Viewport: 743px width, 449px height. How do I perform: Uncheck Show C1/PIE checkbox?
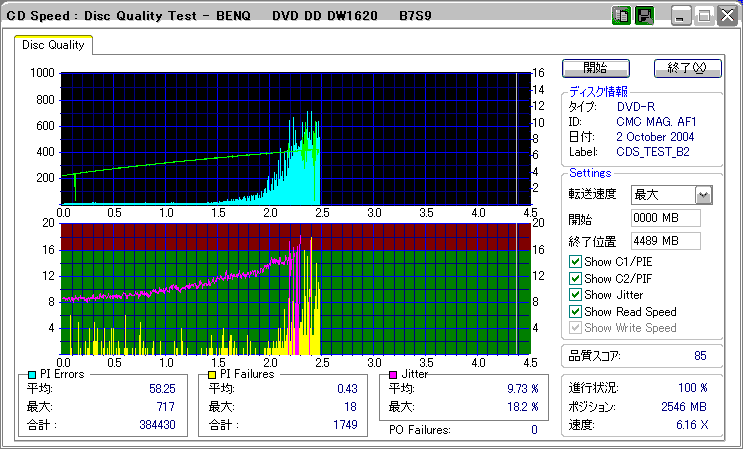coord(575,262)
